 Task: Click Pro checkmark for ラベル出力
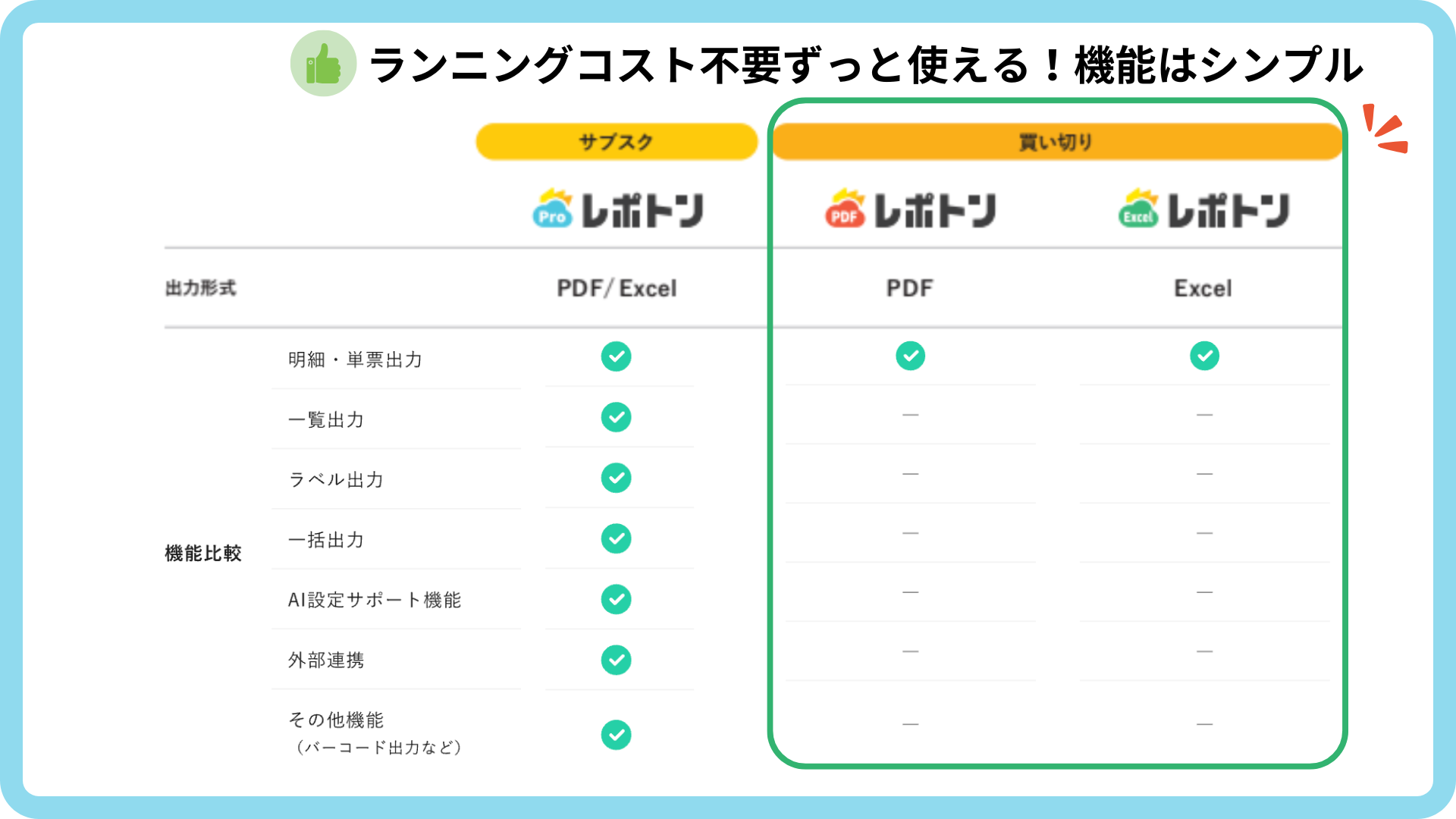(x=617, y=478)
